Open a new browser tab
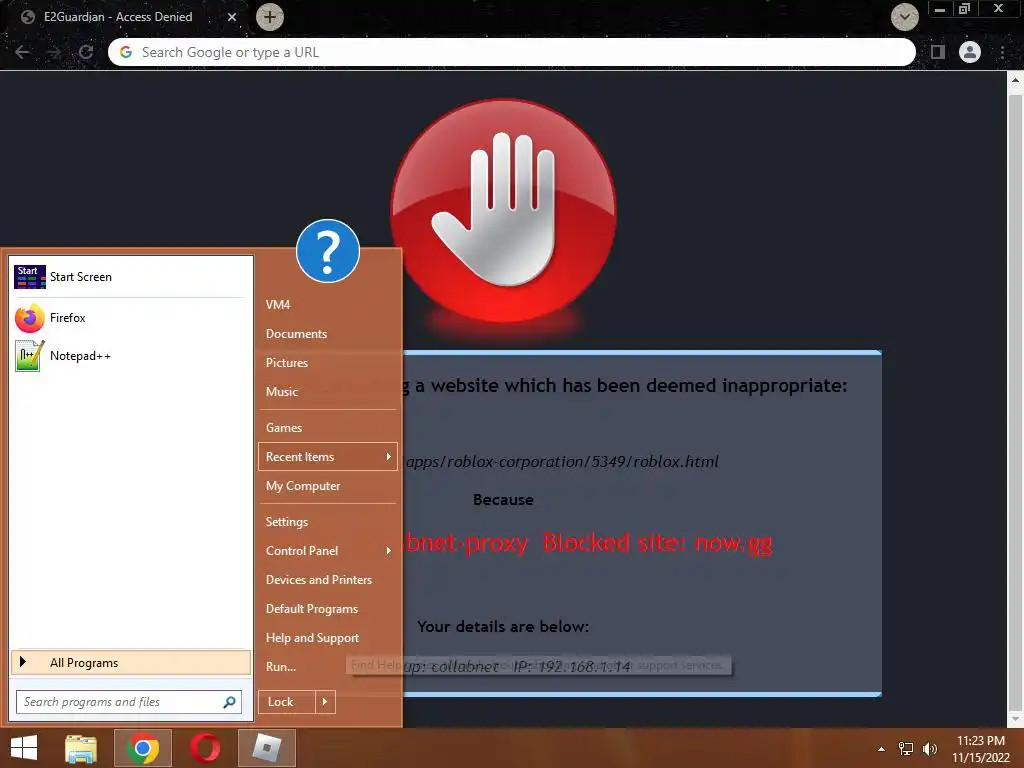 (270, 17)
